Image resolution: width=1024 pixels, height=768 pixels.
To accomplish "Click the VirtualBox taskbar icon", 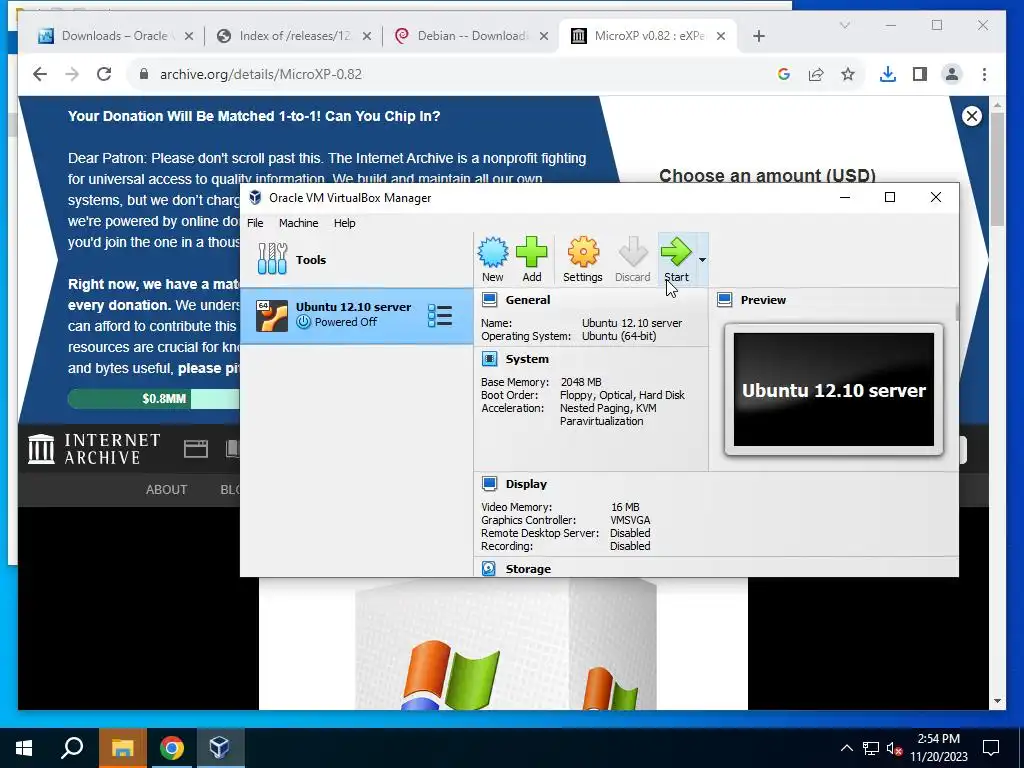I will tap(219, 748).
